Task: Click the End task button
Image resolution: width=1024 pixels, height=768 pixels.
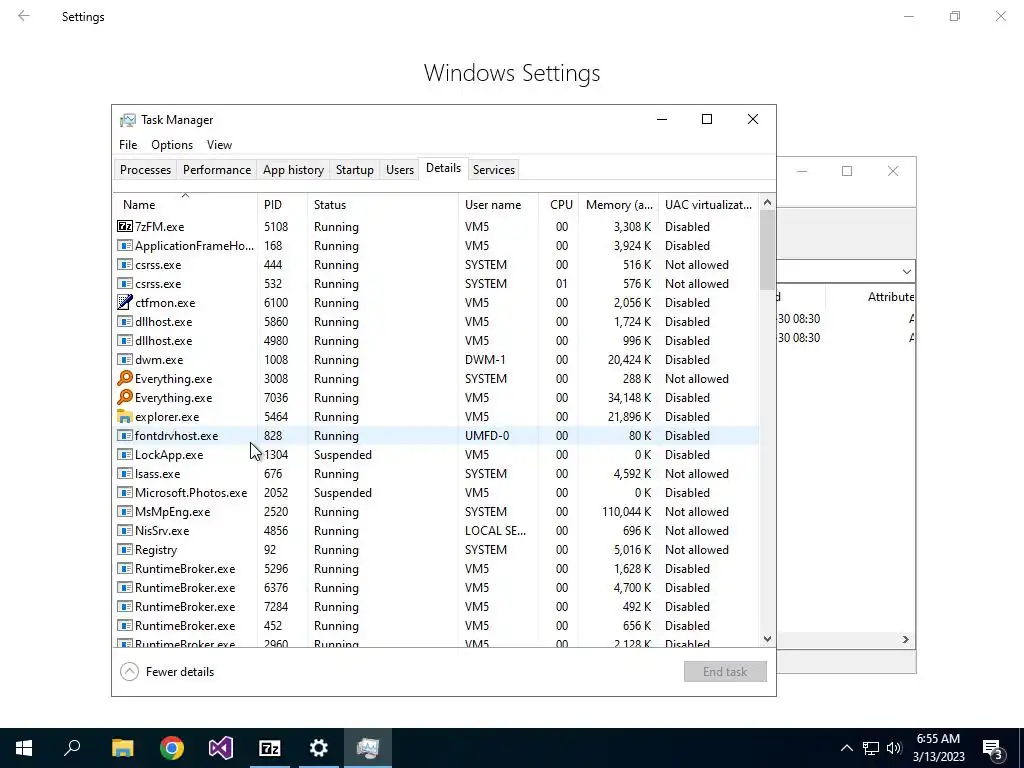Action: click(x=725, y=671)
